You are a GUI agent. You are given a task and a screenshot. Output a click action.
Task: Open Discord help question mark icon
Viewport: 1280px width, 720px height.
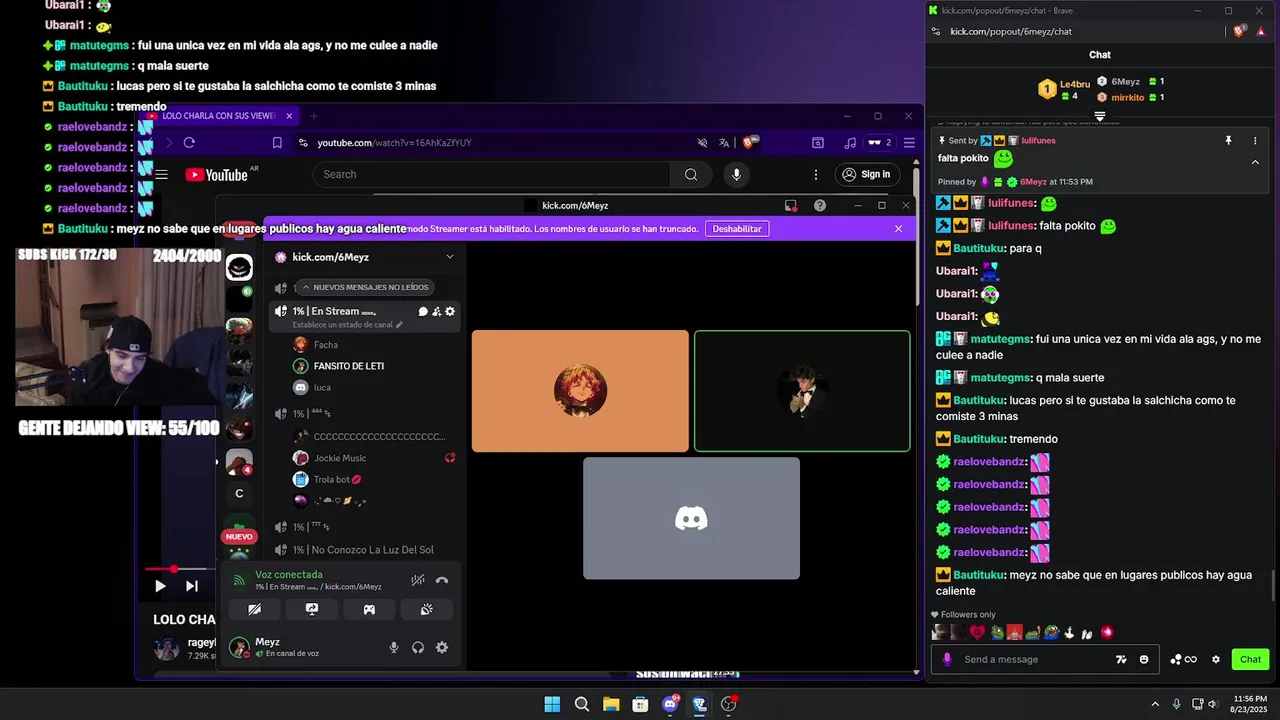(820, 205)
